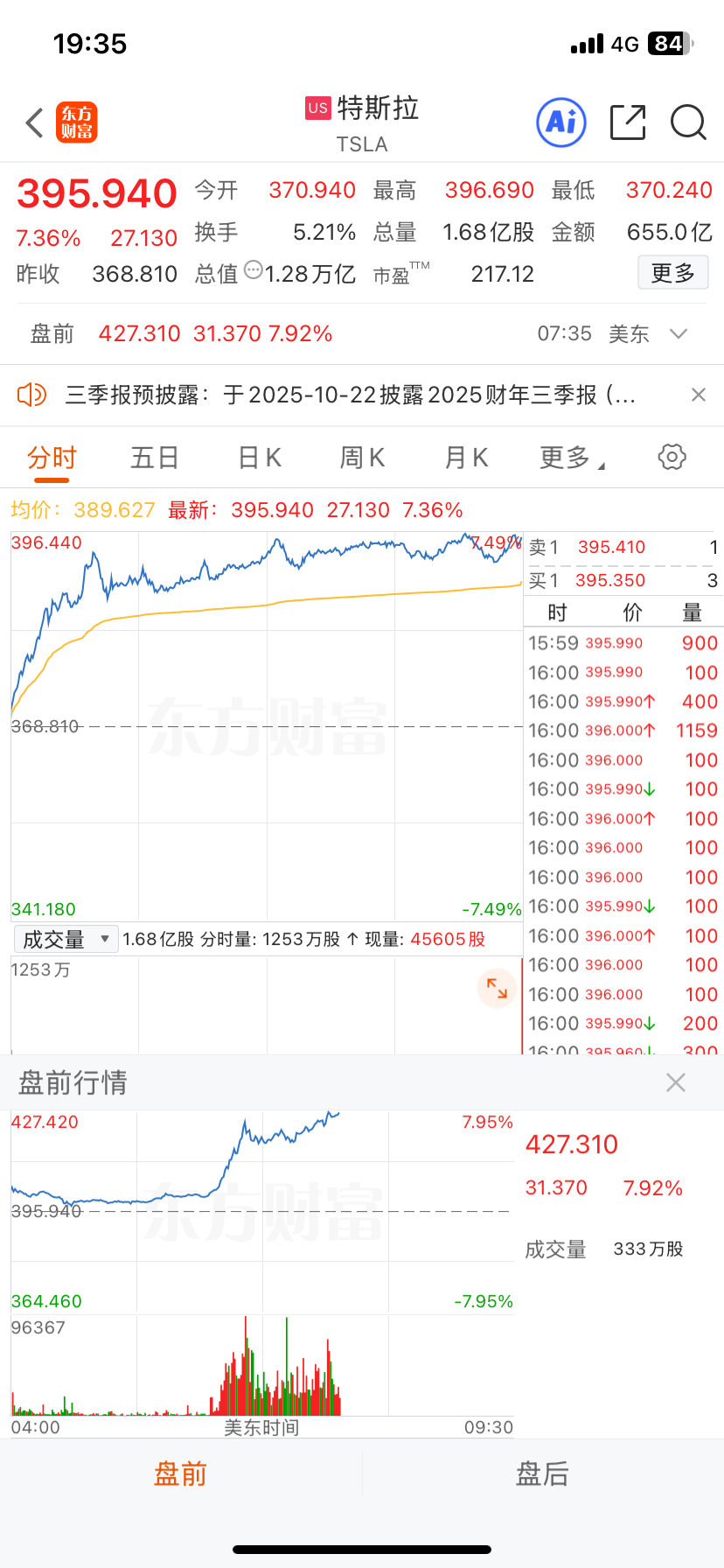The image size is (724, 1568).
Task: Switch to the 五日 tab
Action: tap(155, 457)
